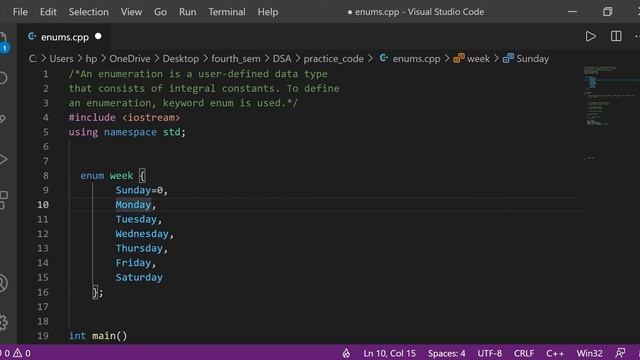Expand the fourth_sem breadcrumb segment

236,59
